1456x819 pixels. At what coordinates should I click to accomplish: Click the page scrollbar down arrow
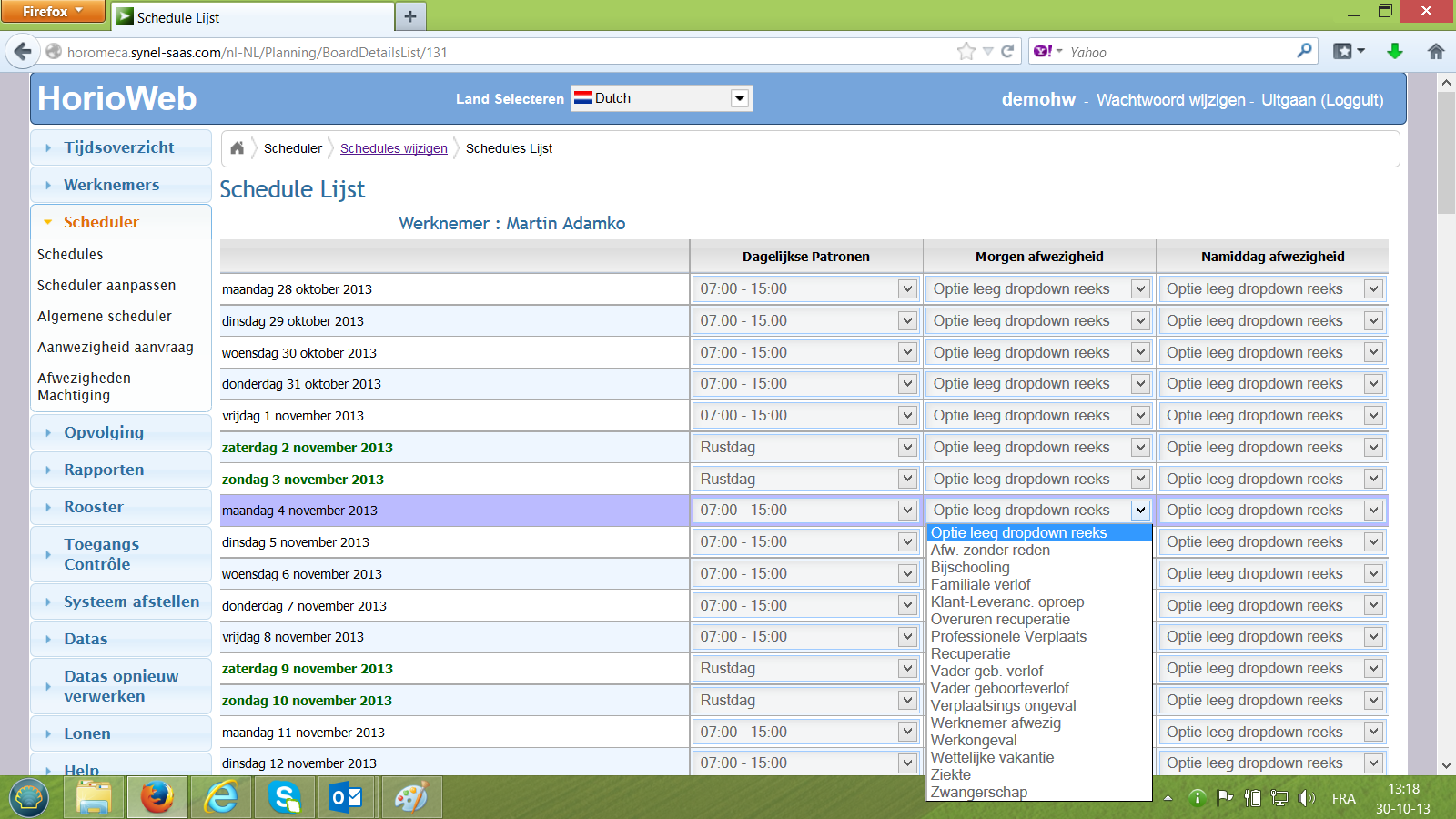point(1446,766)
